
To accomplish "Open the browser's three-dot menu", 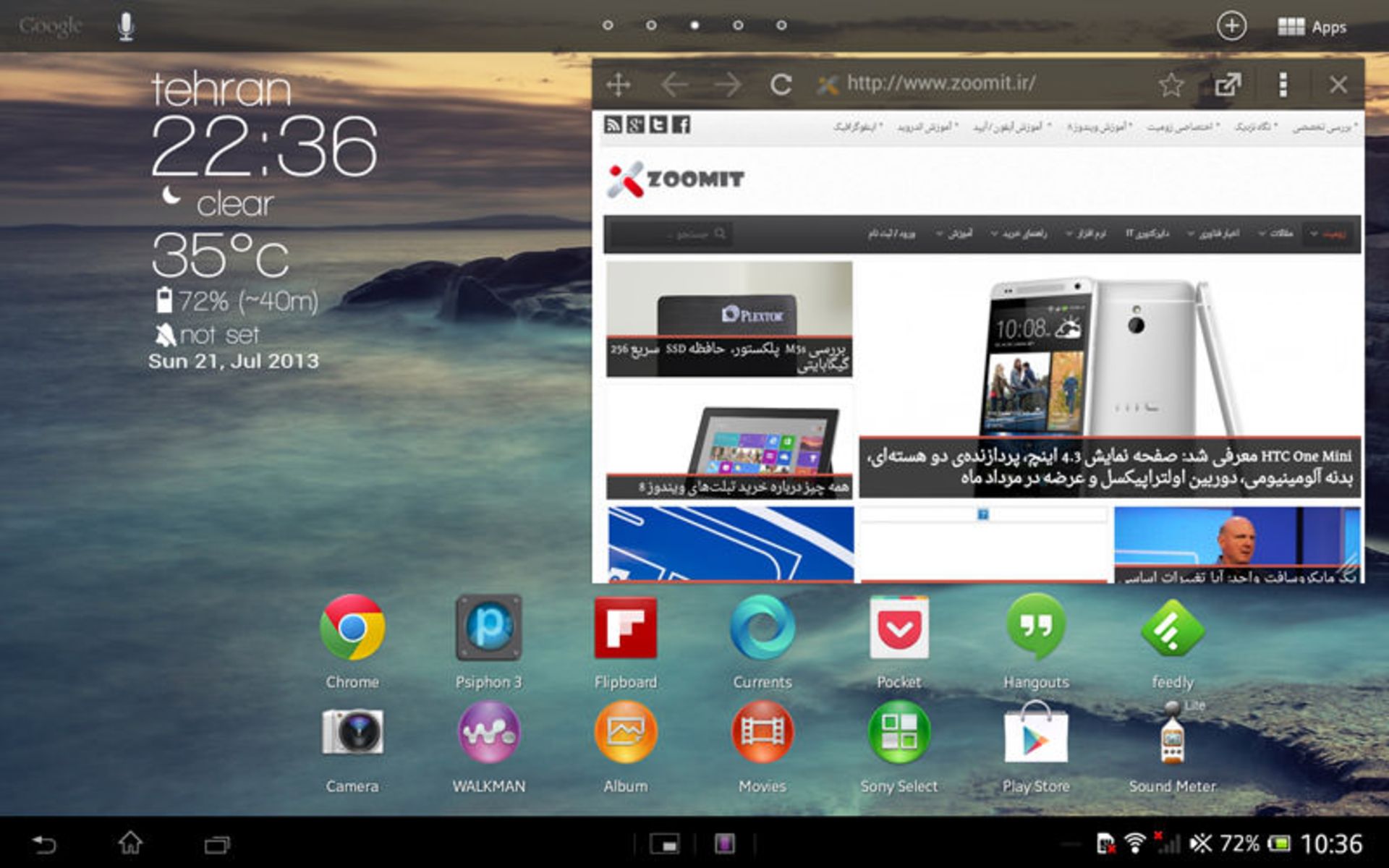I will click(x=1283, y=85).
